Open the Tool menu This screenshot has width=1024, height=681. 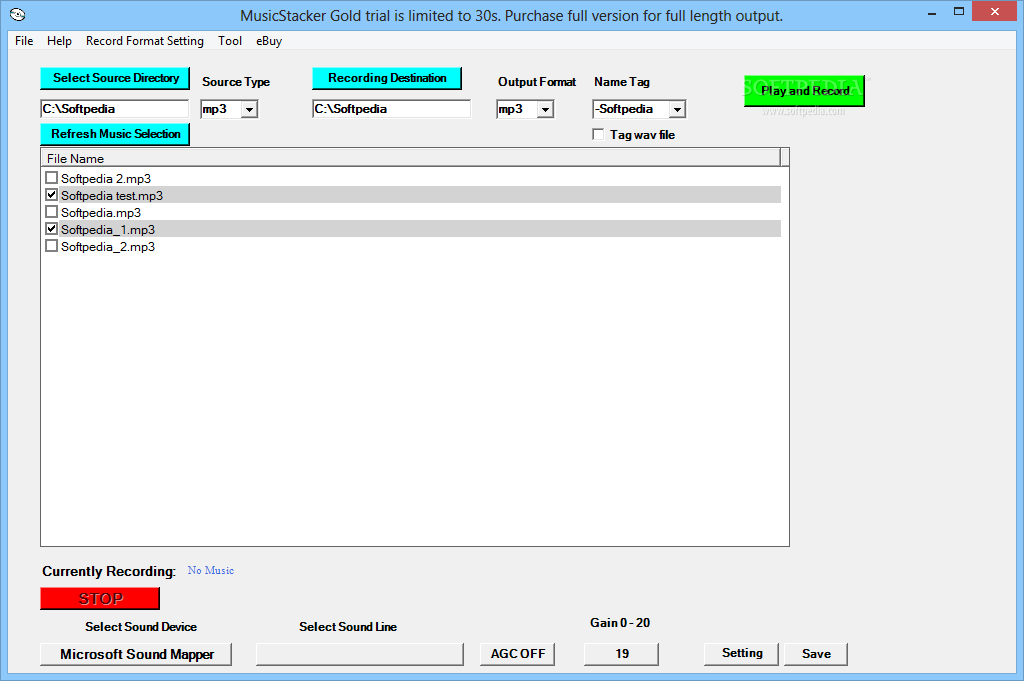[x=230, y=41]
